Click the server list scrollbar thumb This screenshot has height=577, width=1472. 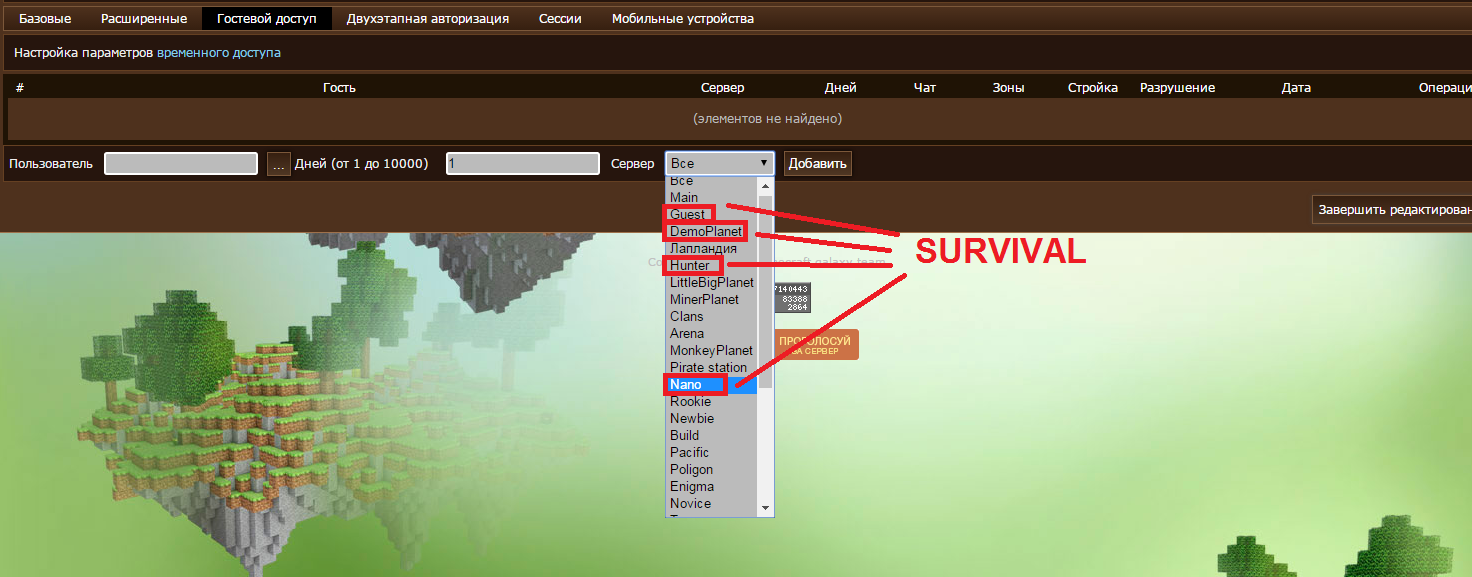tap(766, 291)
